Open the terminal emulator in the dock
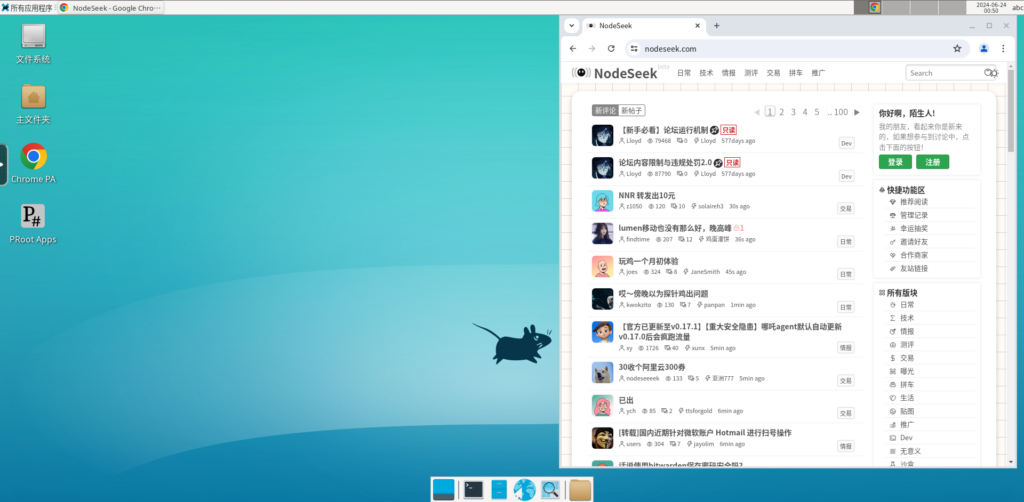The height and width of the screenshot is (502, 1024). [x=473, y=489]
